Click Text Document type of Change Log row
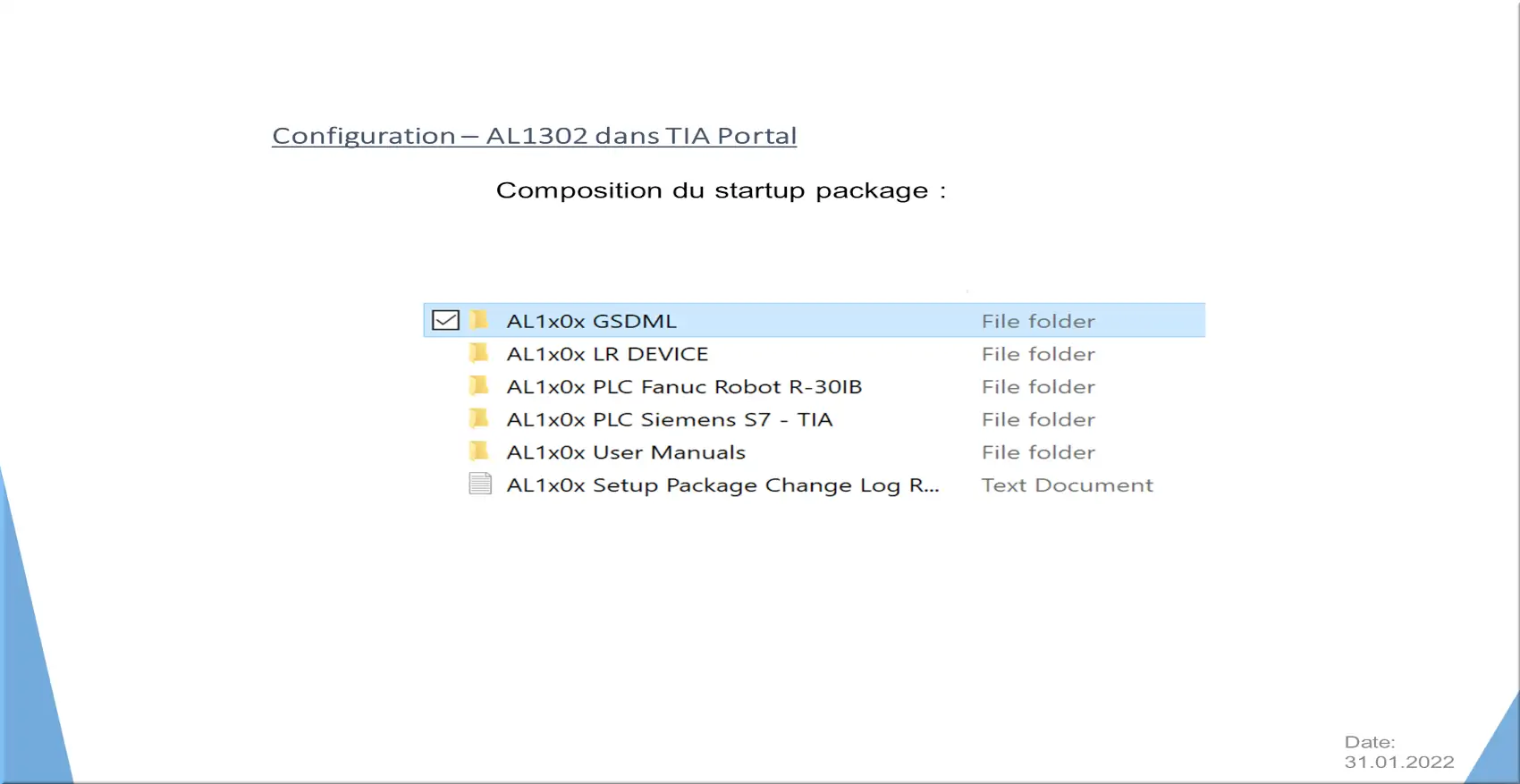The image size is (1520, 784). [1068, 485]
